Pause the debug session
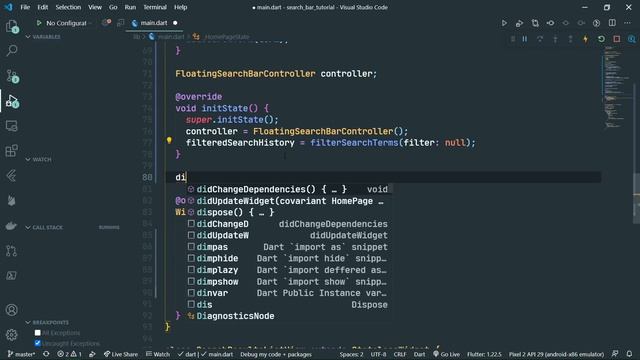The width and height of the screenshot is (640, 360). tap(524, 39)
